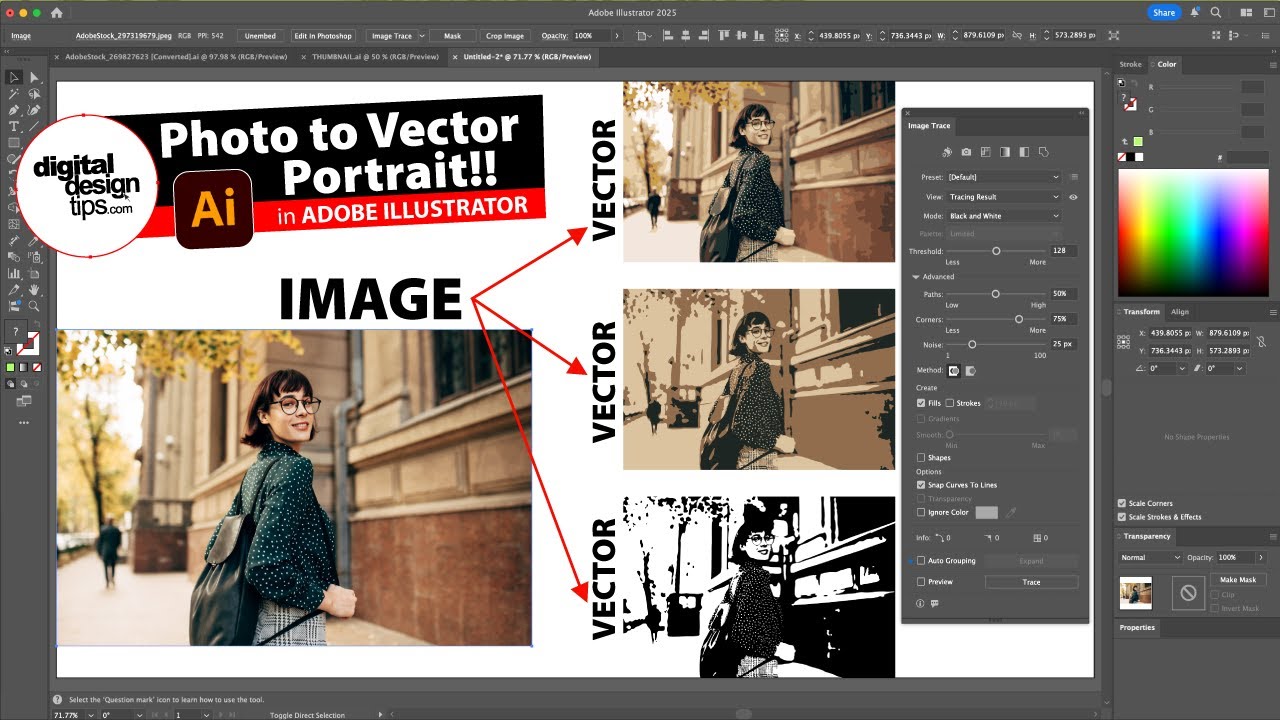1280x720 pixels.
Task: Click the Crop Image button
Action: click(x=505, y=36)
